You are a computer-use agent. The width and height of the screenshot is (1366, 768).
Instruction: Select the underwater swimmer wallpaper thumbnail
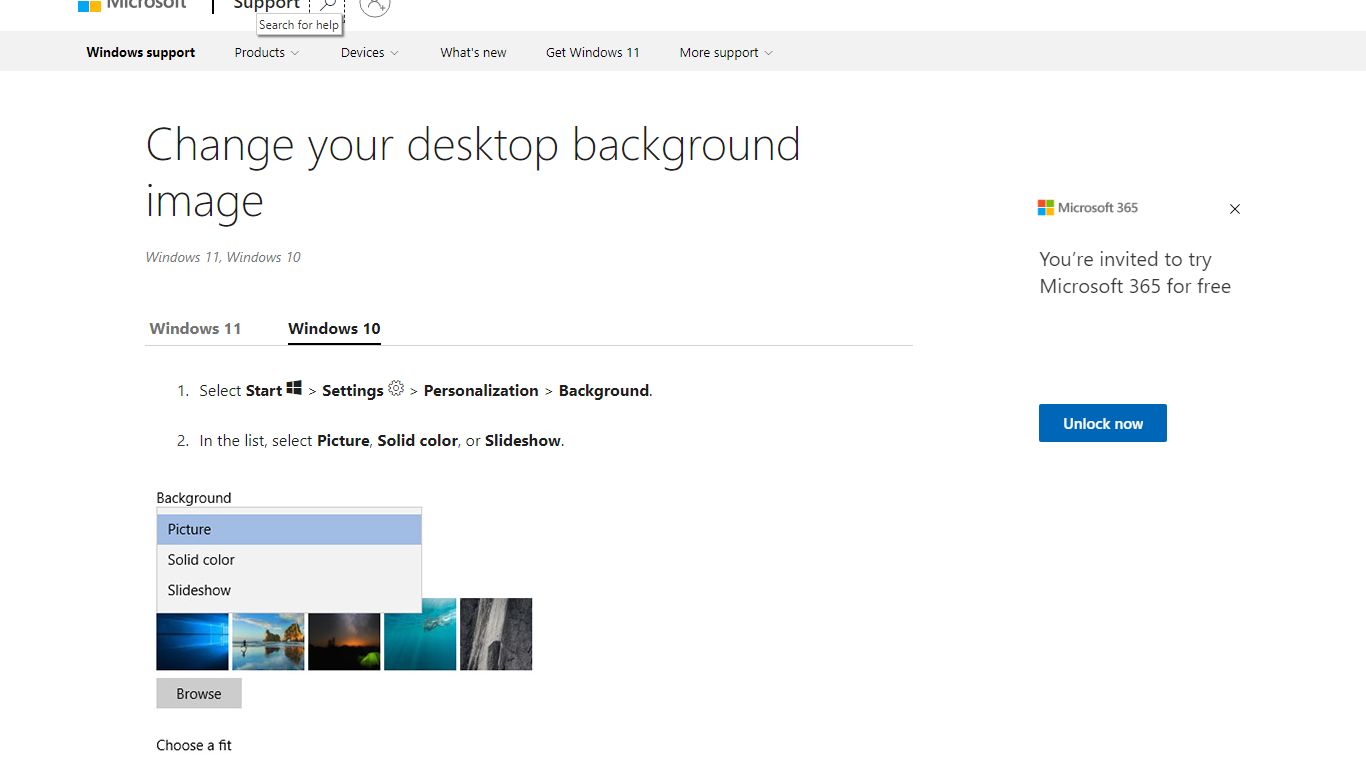420,634
